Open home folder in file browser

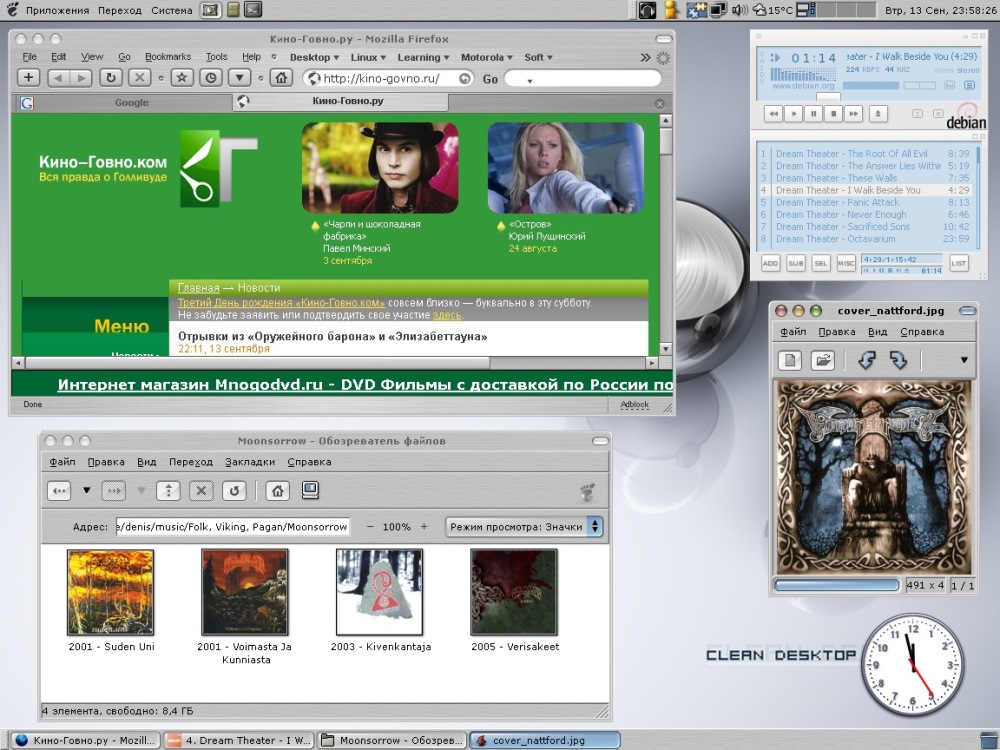pos(277,490)
